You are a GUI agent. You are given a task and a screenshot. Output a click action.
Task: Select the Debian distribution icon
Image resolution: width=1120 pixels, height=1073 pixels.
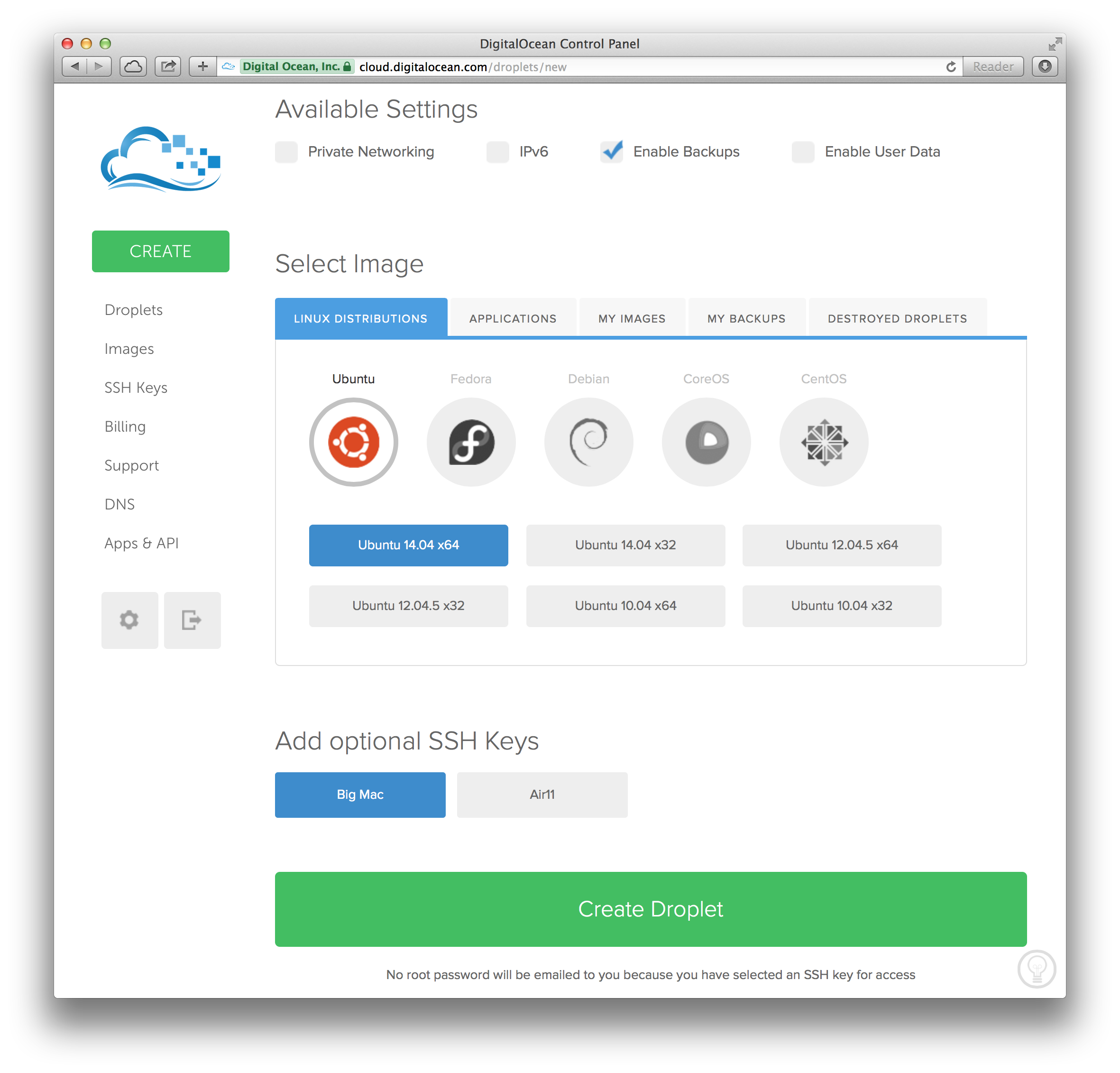click(588, 442)
